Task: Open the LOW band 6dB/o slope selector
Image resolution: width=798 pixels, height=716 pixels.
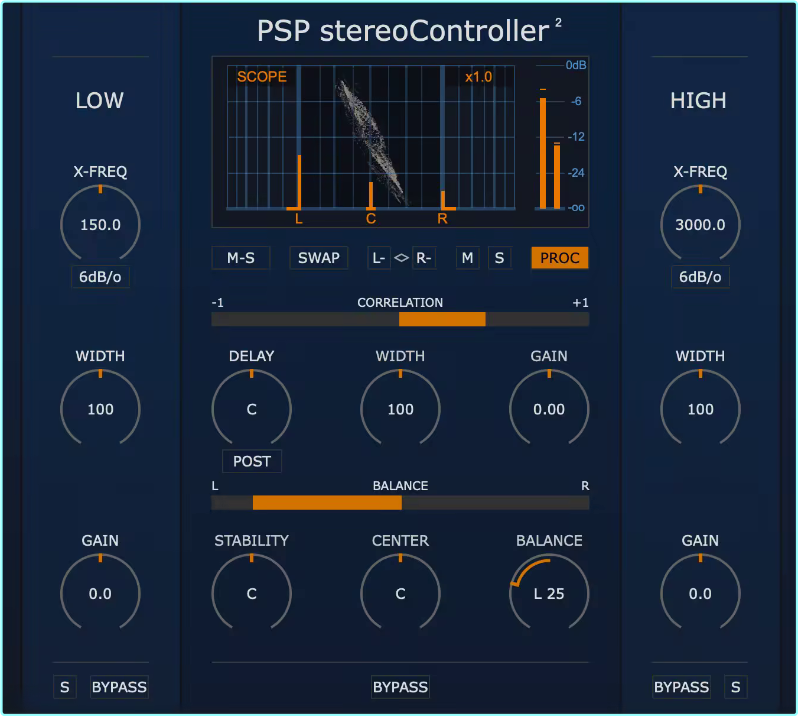Action: (x=100, y=277)
